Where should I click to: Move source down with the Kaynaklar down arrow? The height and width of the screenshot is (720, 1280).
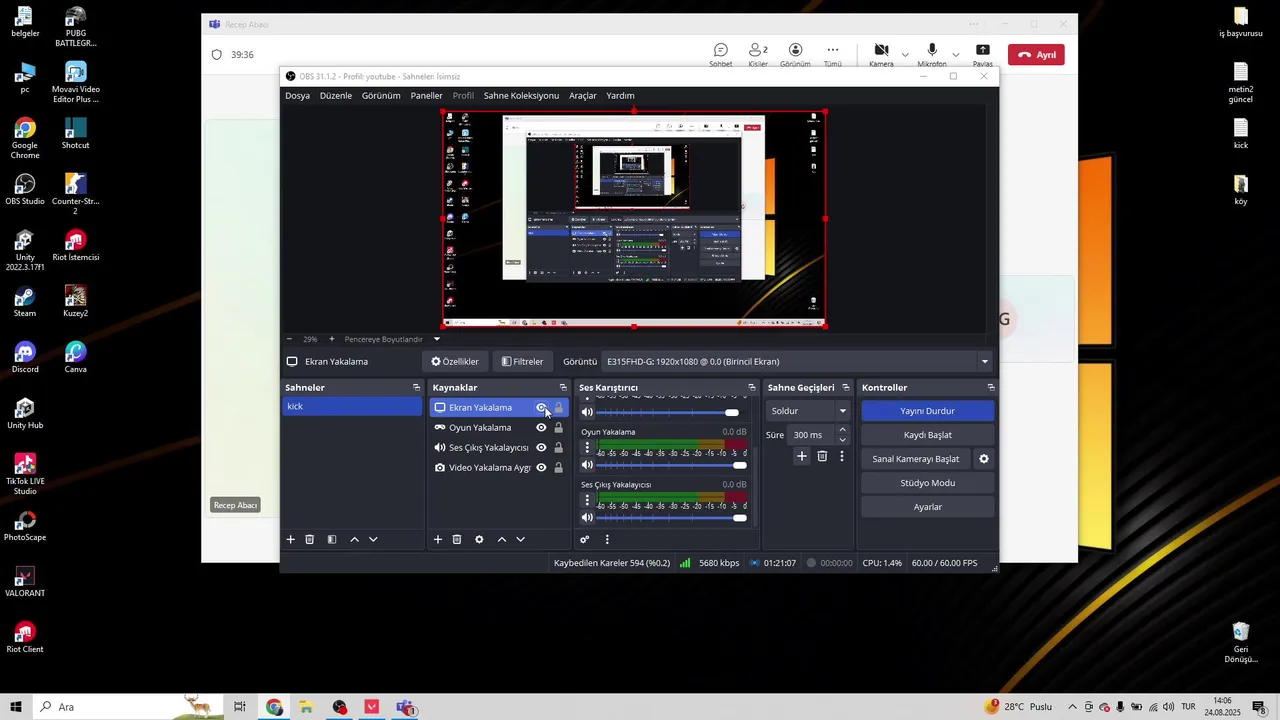520,540
